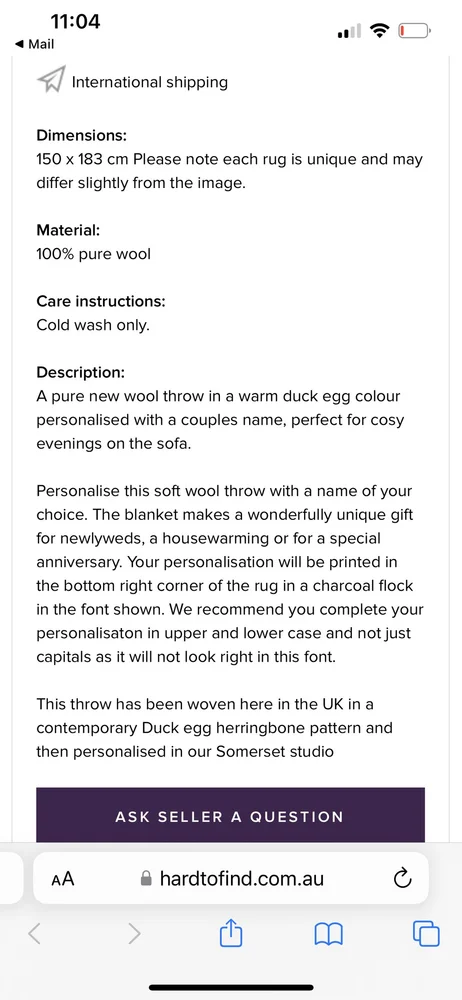This screenshot has width=462, height=1000.
Task: Return to the Mail app
Action: [34, 44]
